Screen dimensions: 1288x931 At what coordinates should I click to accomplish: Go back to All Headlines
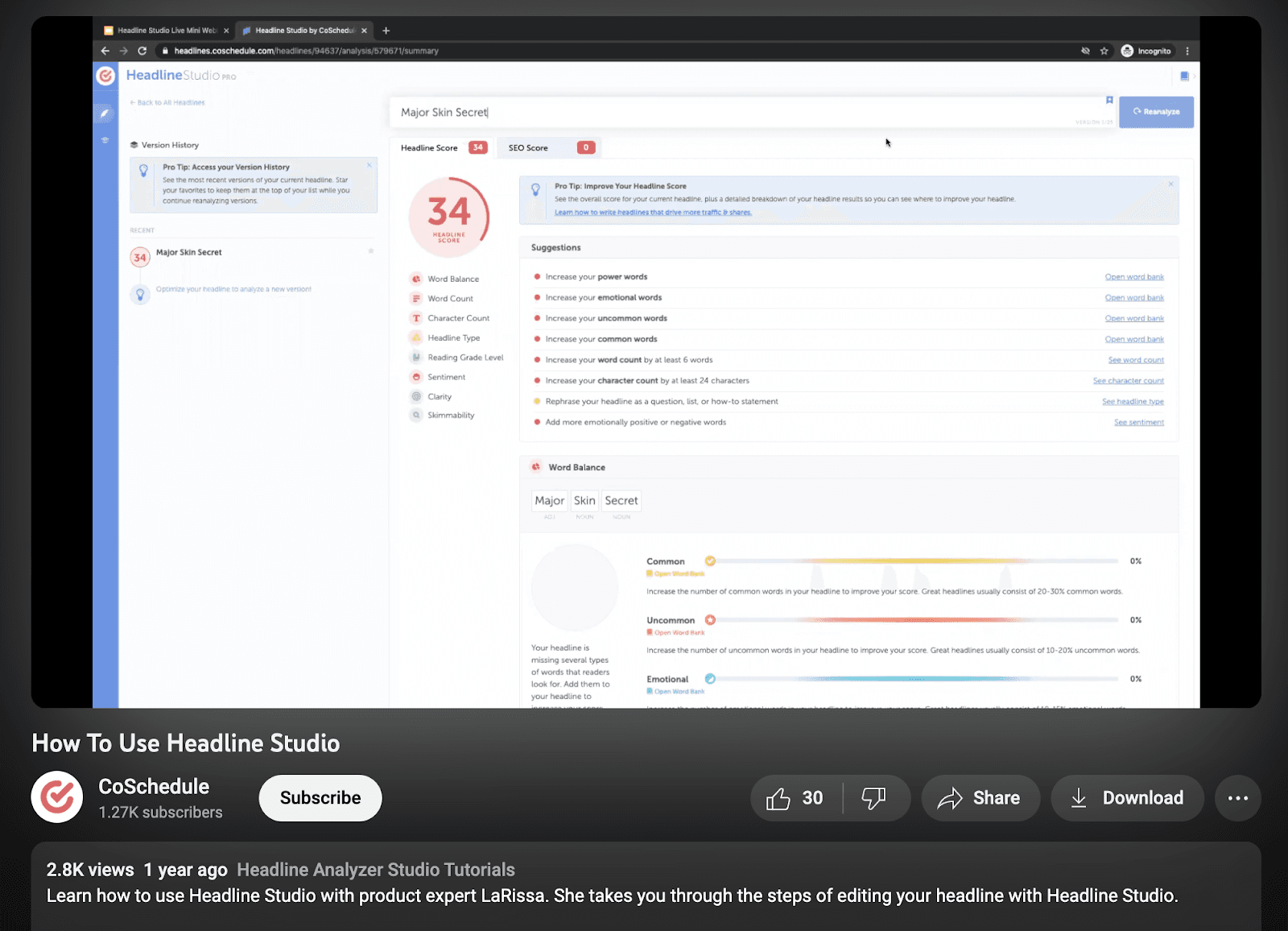click(x=167, y=103)
